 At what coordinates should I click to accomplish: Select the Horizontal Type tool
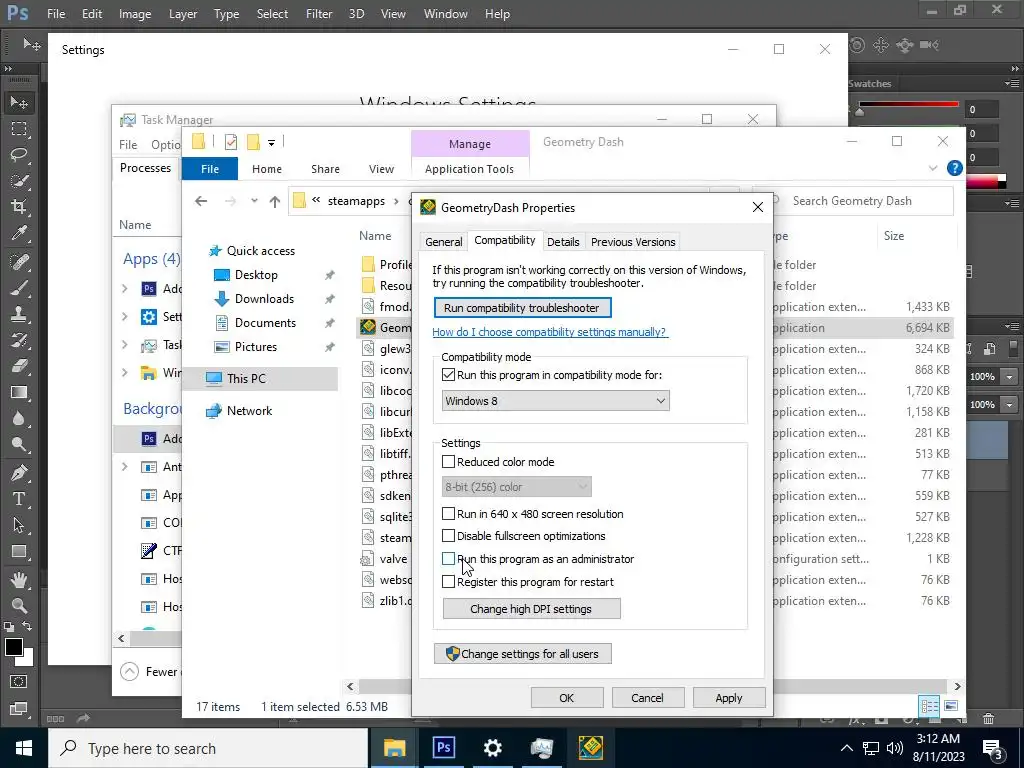(19, 499)
